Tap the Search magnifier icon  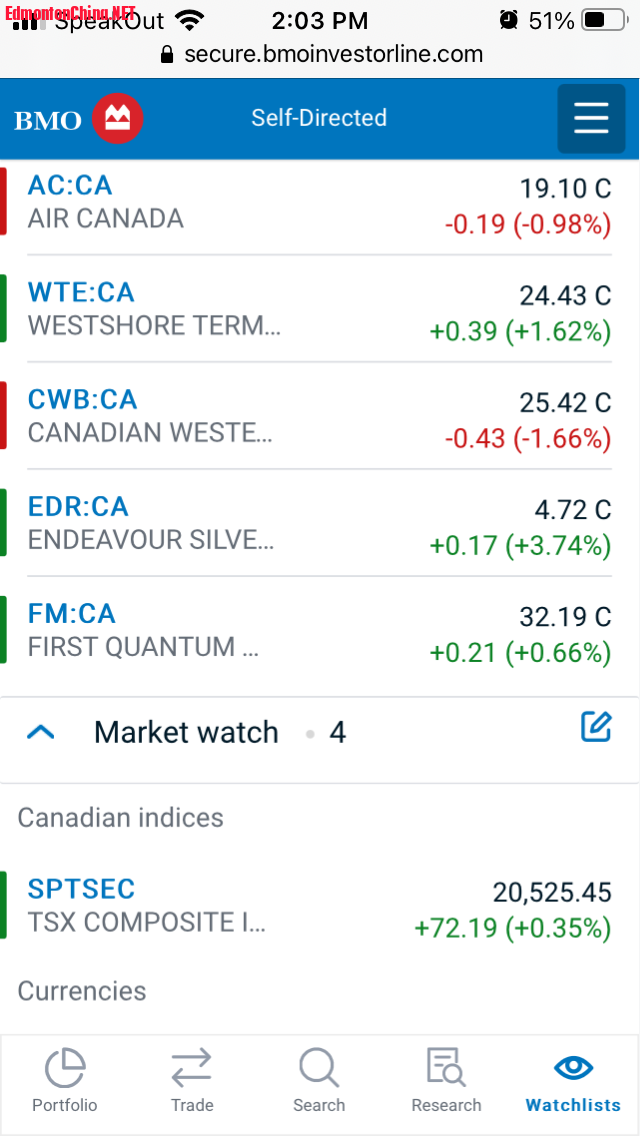[x=319, y=1067]
